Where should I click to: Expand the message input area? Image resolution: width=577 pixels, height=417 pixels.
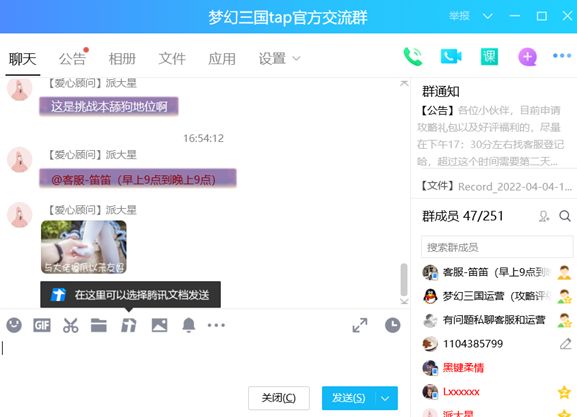(360, 325)
